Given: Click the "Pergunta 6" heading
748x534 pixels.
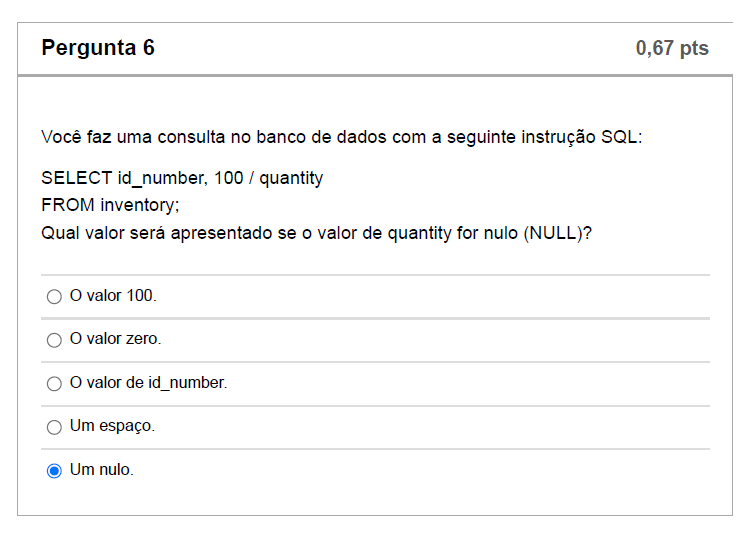Looking at the screenshot, I should 98,48.
